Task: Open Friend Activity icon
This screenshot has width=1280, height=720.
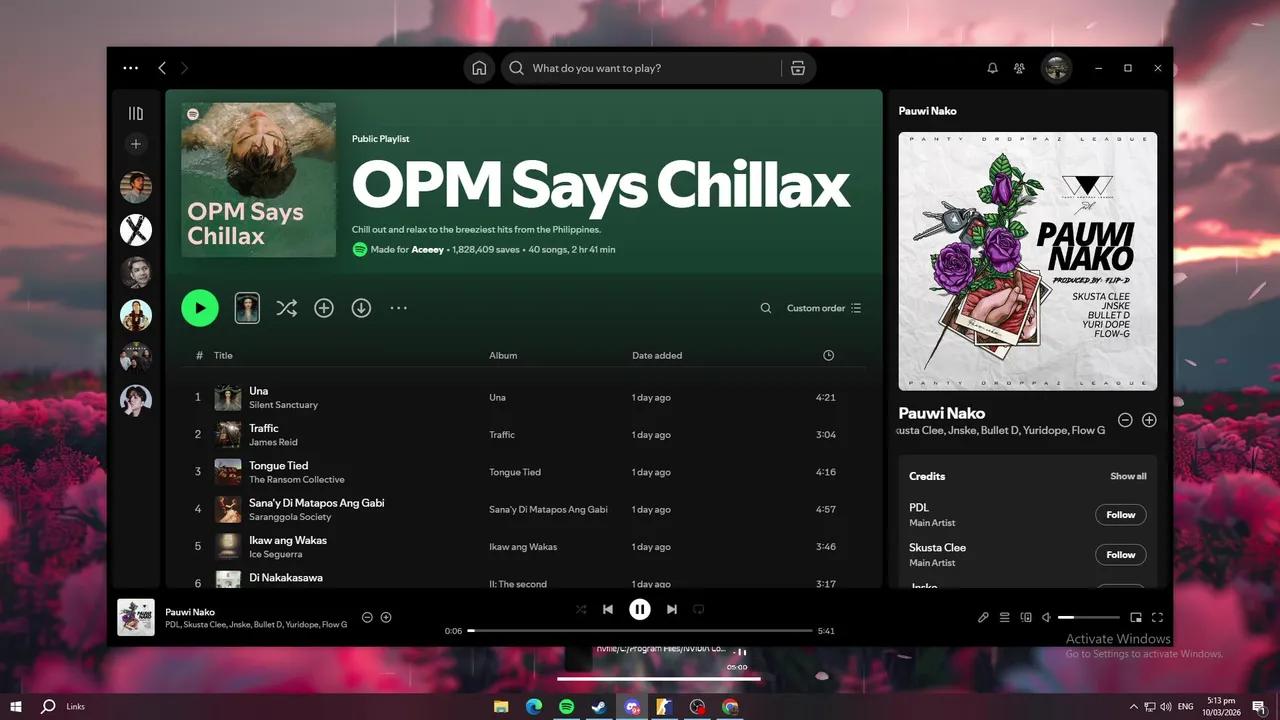Action: pos(1019,68)
